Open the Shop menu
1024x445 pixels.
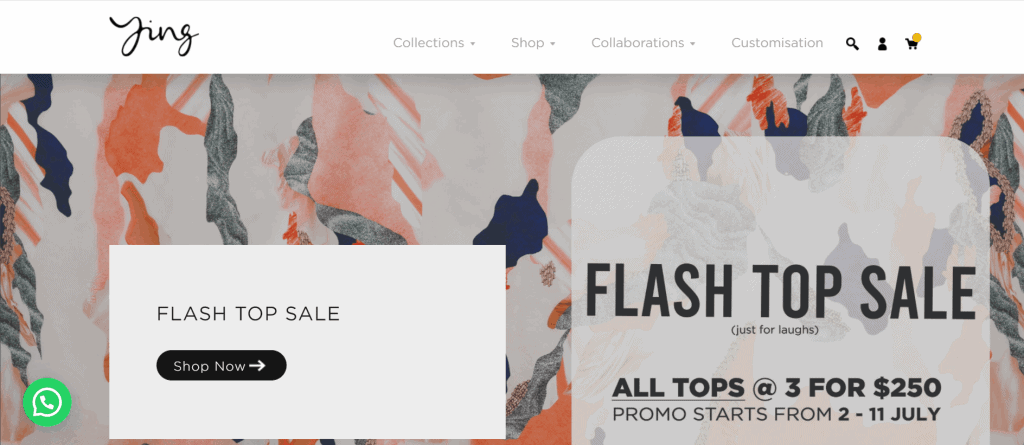point(528,42)
